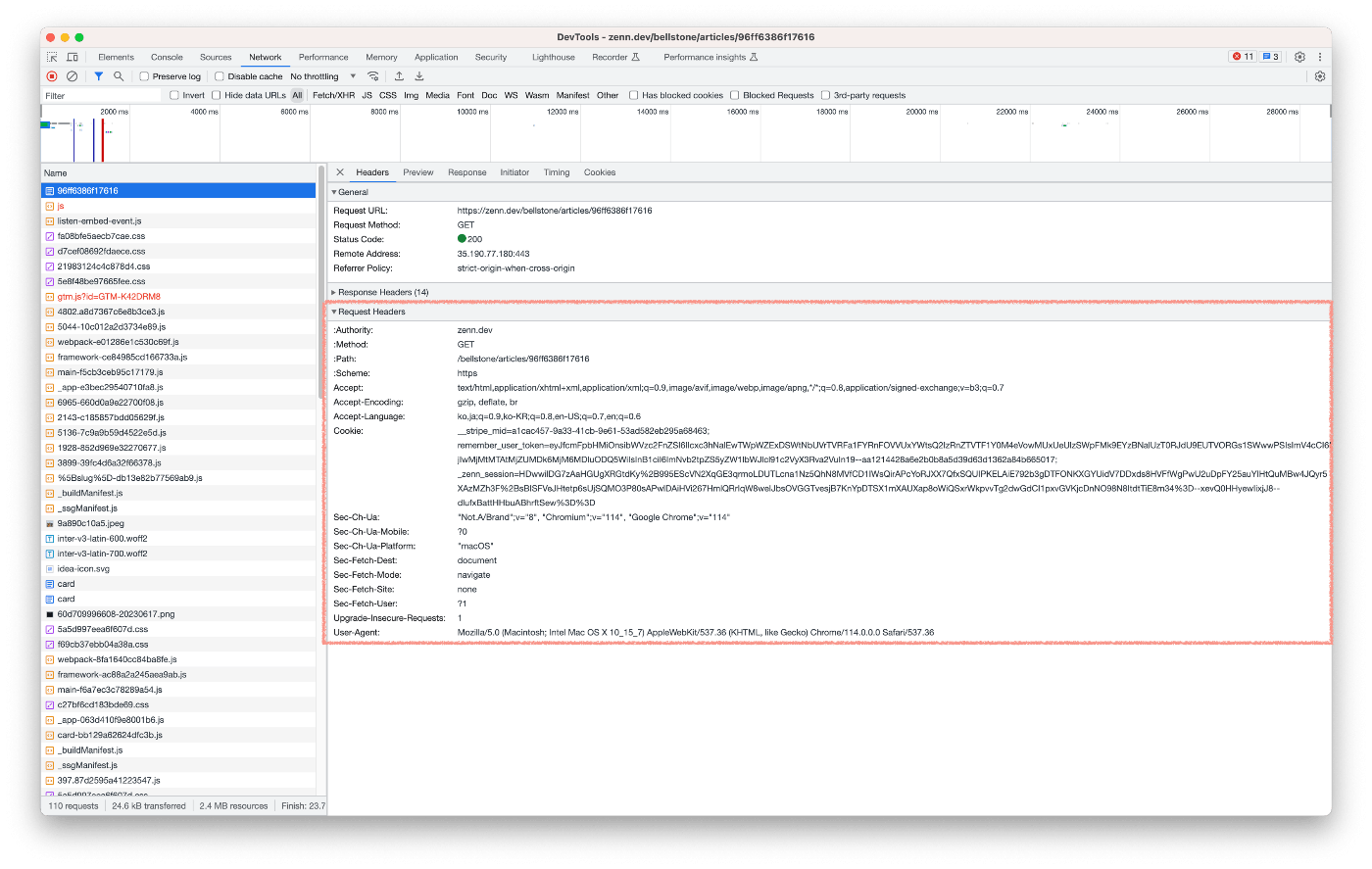Image resolution: width=1372 pixels, height=869 pixels.
Task: Click the request list scrollbar
Action: (x=321, y=281)
